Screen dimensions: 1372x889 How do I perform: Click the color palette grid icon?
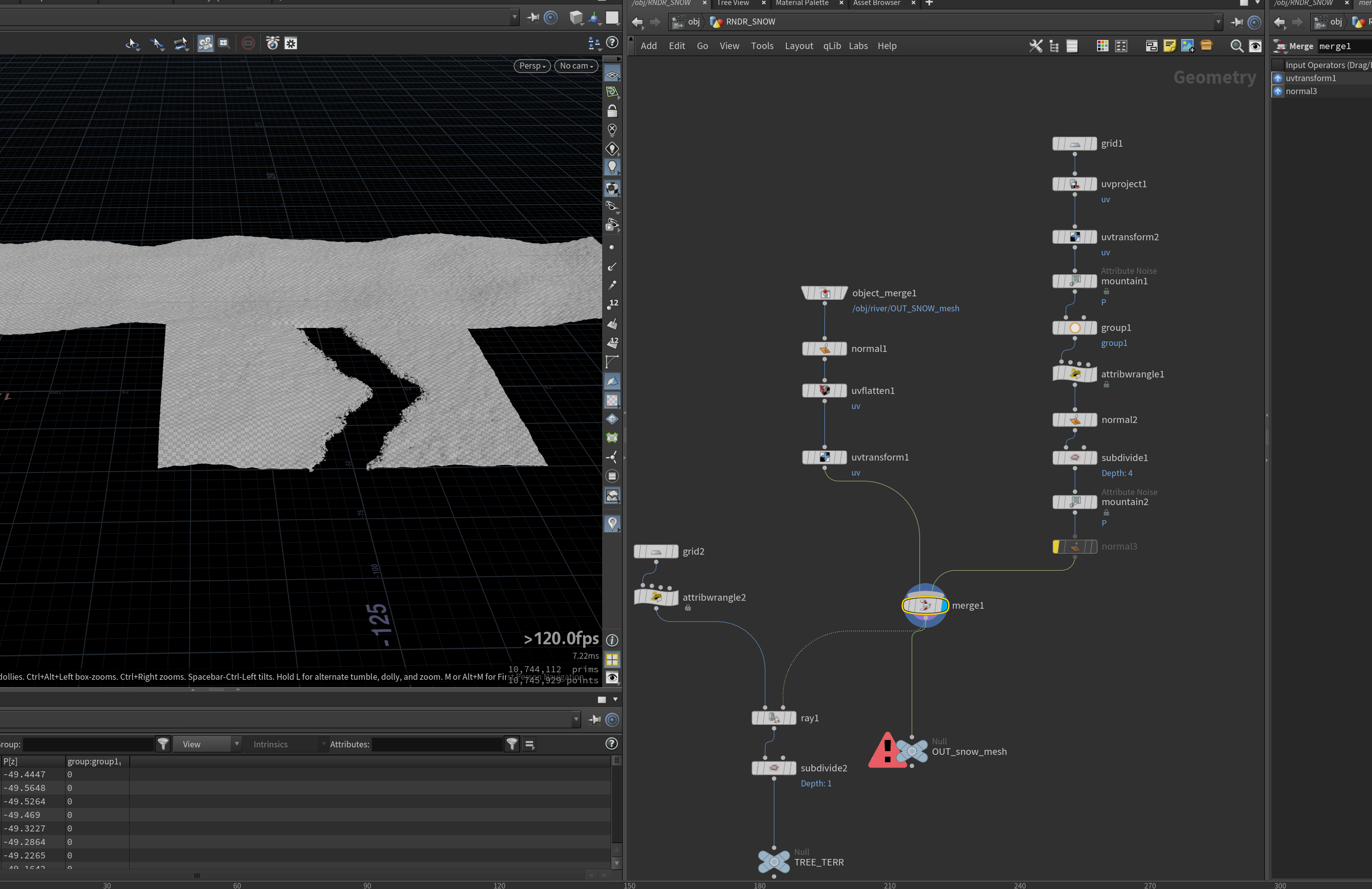[1102, 46]
